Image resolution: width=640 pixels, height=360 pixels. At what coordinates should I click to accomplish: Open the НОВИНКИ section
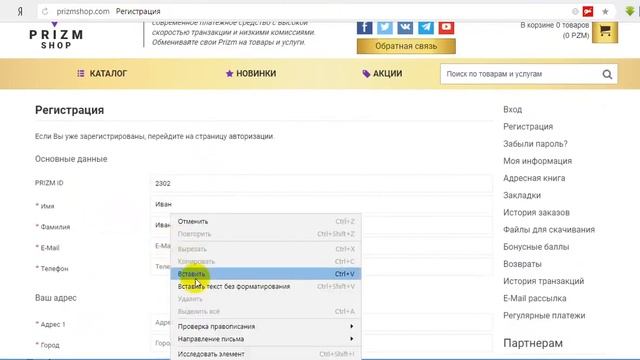tap(251, 73)
